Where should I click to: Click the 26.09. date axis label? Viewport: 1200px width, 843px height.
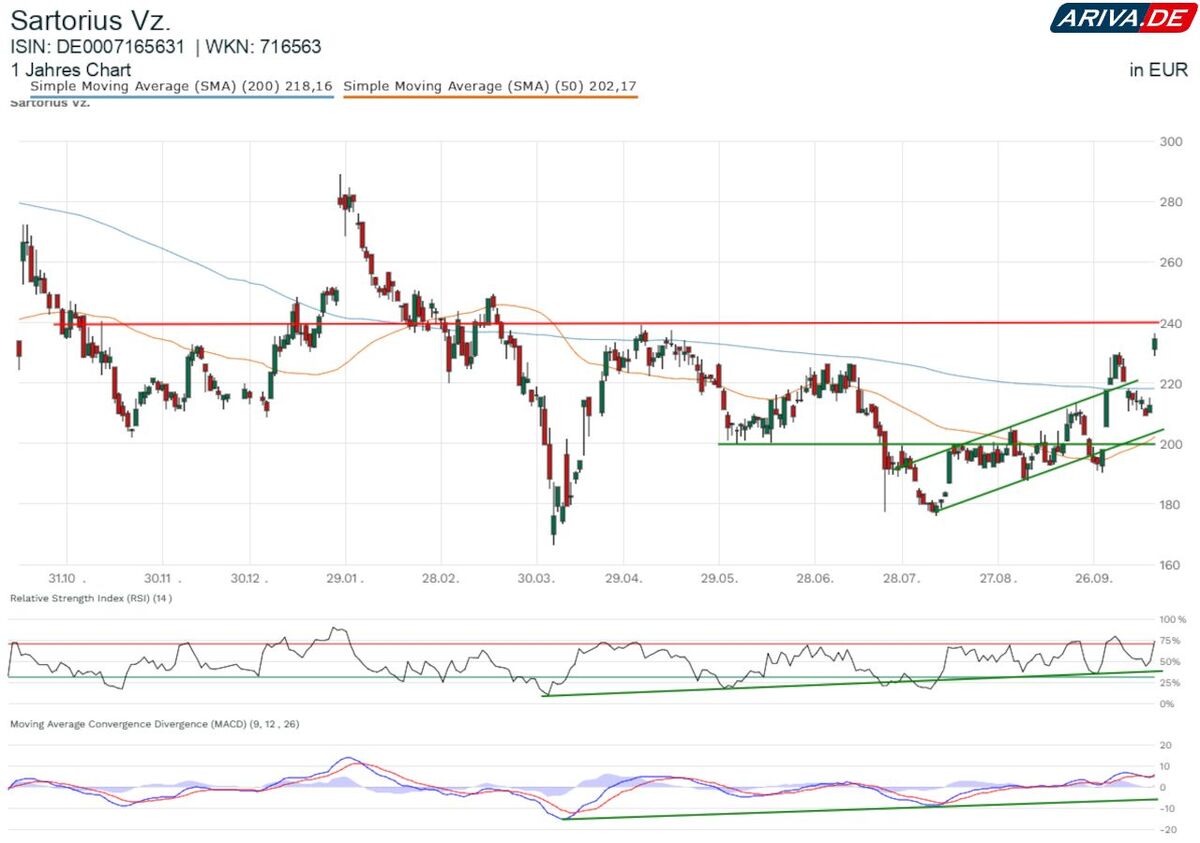pos(1093,579)
